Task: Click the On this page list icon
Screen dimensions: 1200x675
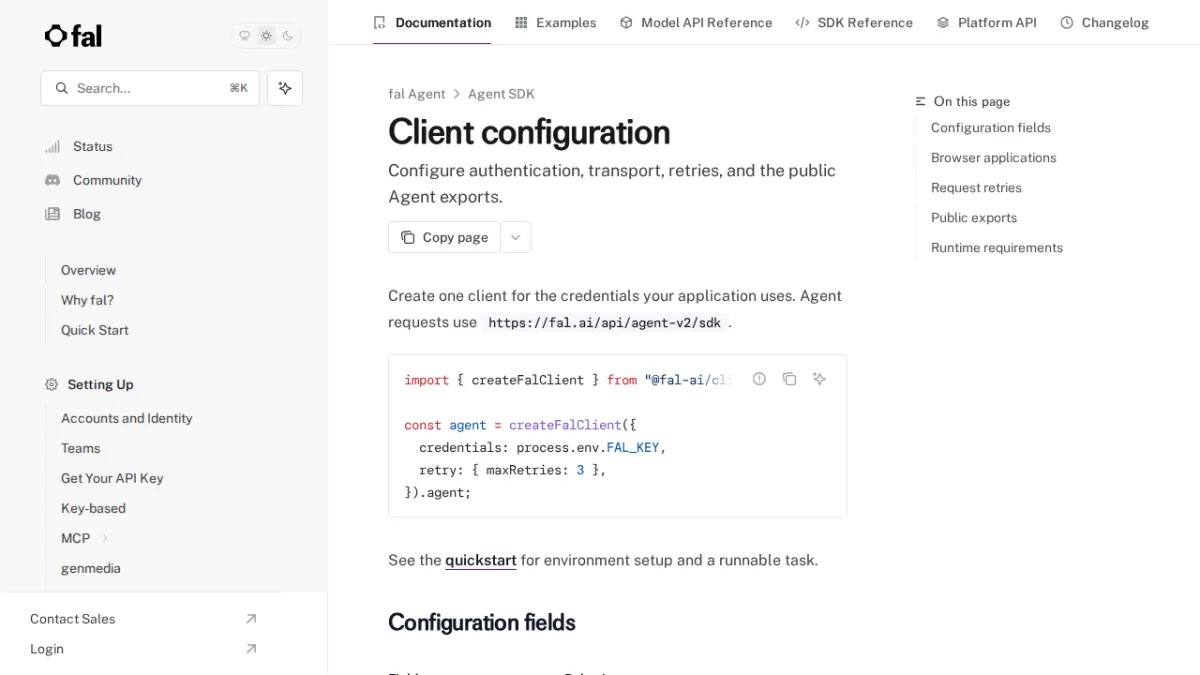Action: 921,102
